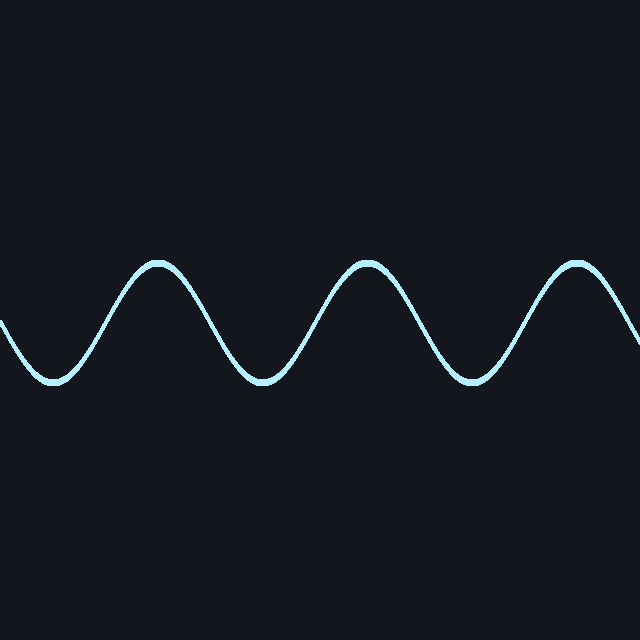Click the third crest of the waveform
Screen dimensions: 640x640
(576, 263)
